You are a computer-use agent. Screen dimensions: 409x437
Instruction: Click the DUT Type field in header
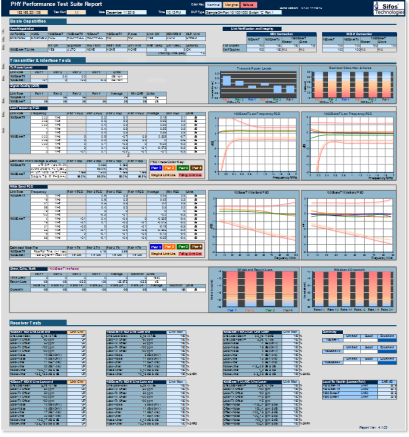[243, 12]
